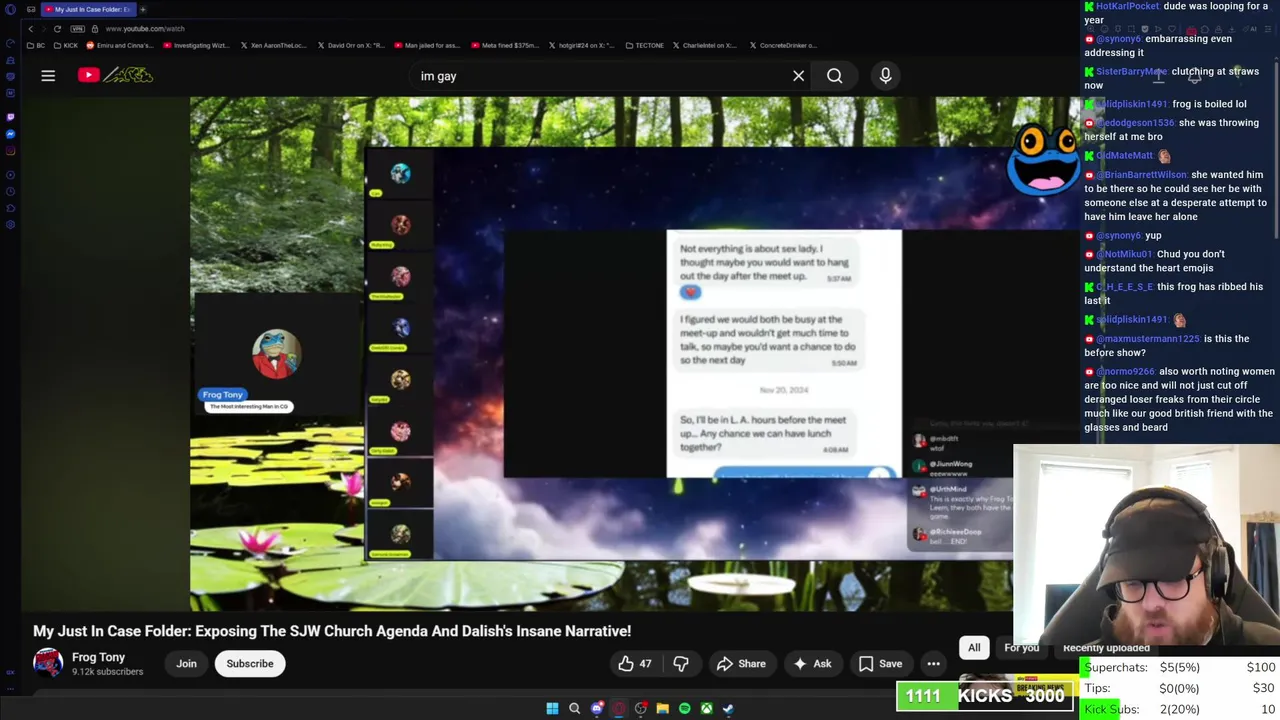Open the Windows Start menu

click(552, 708)
